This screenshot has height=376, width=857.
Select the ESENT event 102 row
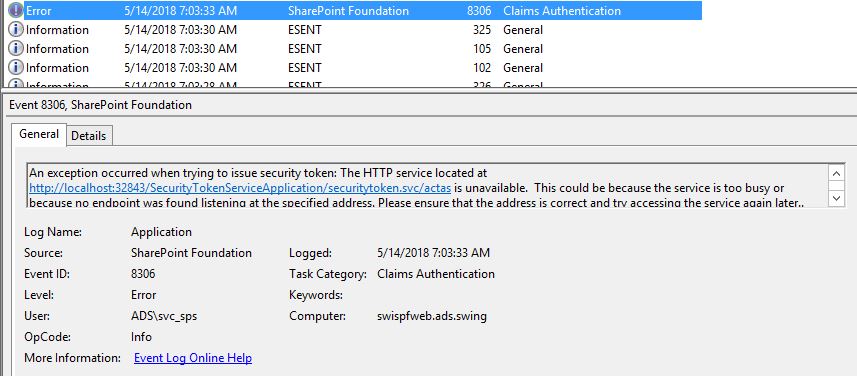353,68
